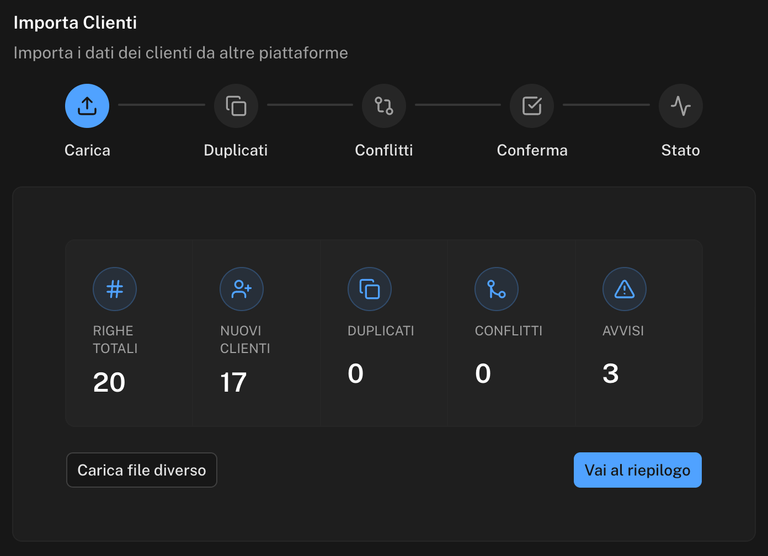Click the Conferma step label
This screenshot has height=556, width=768.
pyautogui.click(x=532, y=150)
